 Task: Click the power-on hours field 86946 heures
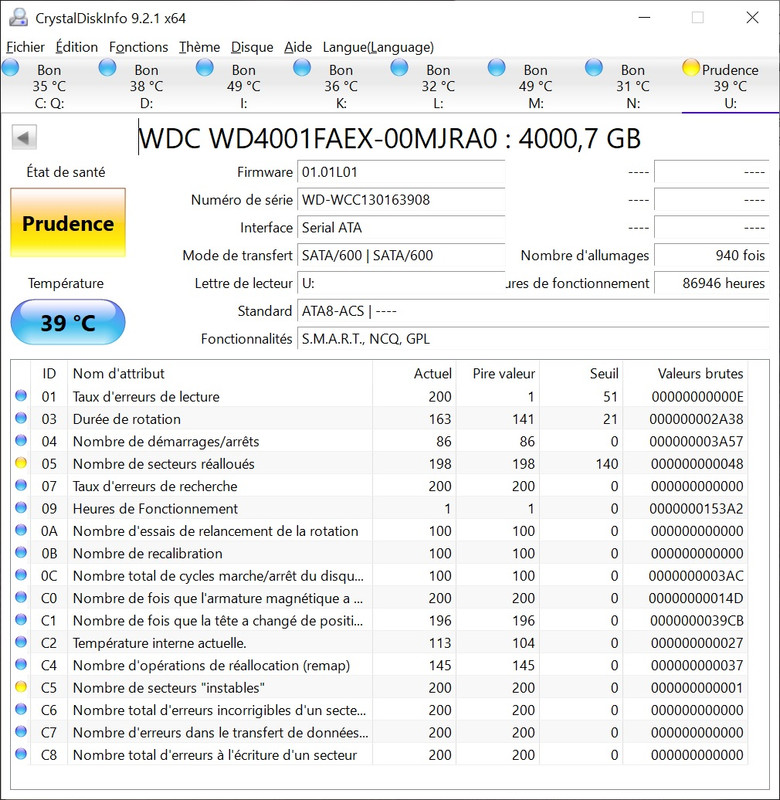(712, 283)
